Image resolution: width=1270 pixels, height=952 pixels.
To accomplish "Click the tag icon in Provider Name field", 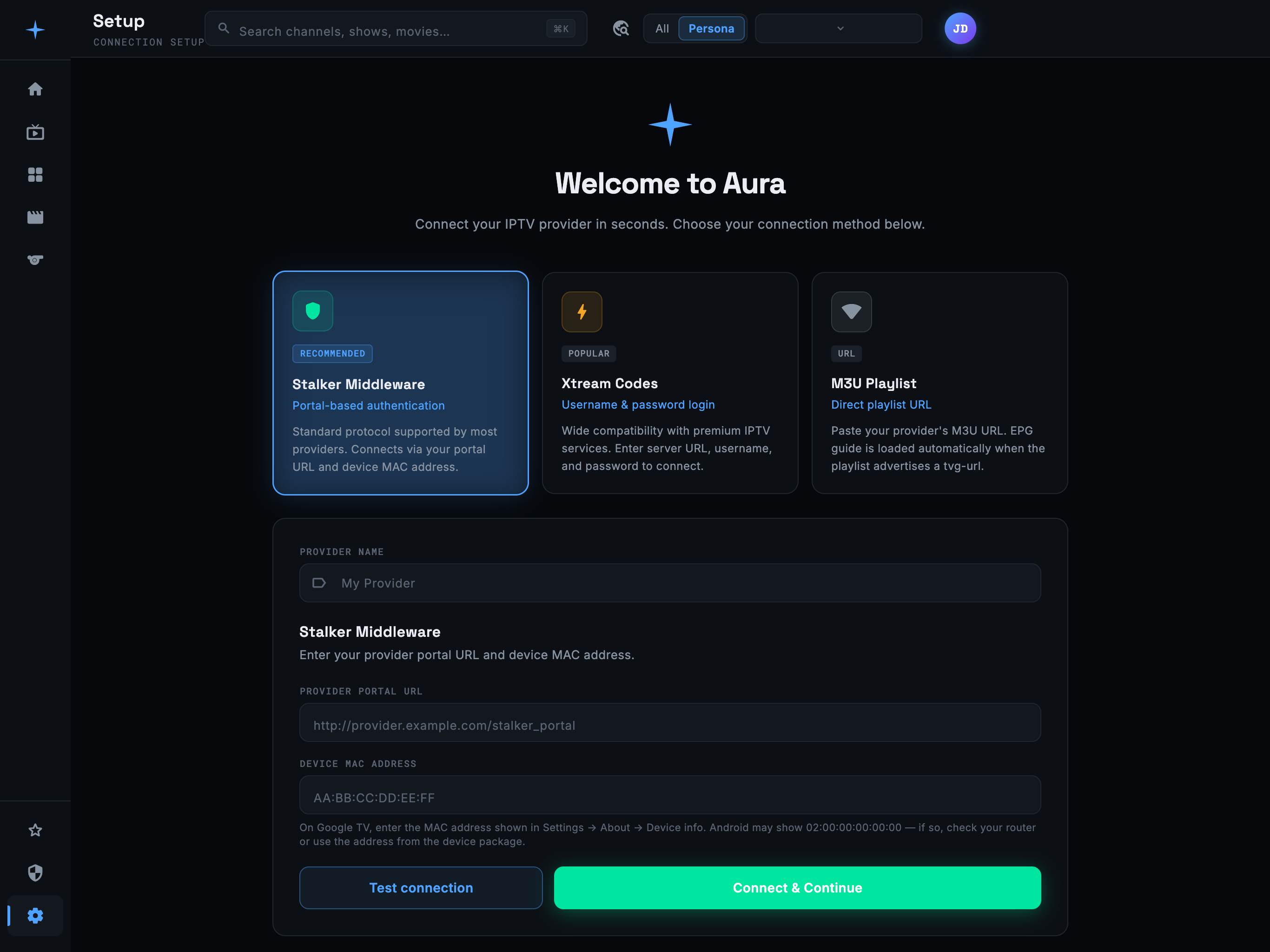I will [318, 583].
